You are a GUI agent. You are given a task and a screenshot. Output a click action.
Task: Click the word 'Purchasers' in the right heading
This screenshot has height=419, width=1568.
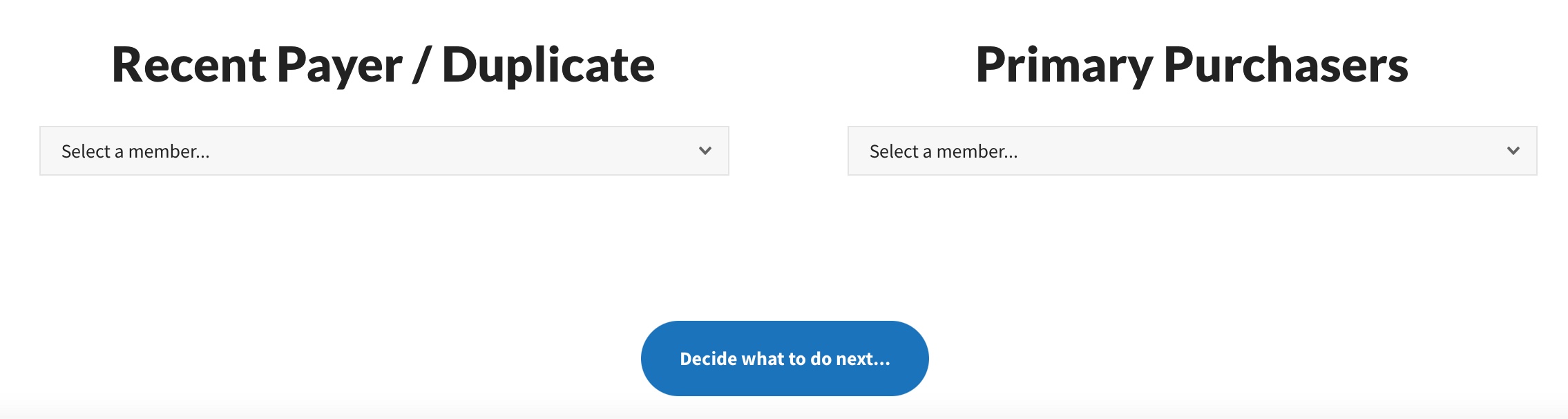[x=1285, y=65]
